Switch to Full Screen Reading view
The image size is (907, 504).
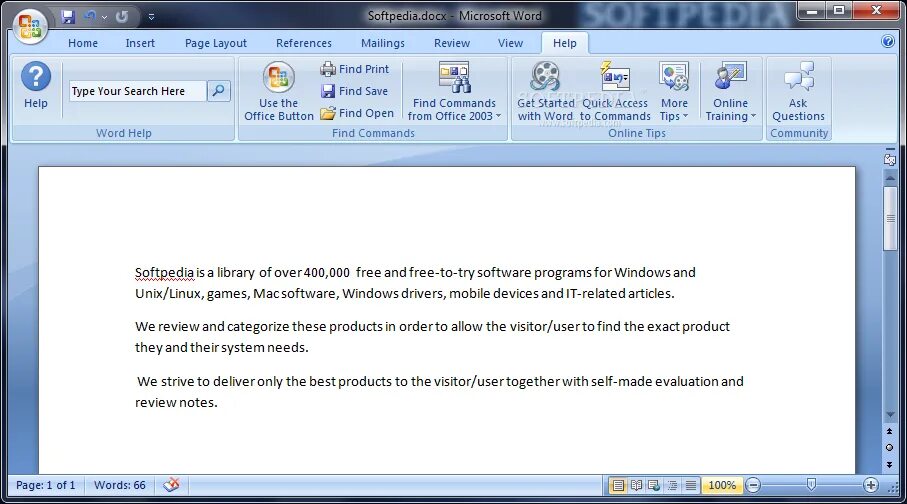(636, 485)
